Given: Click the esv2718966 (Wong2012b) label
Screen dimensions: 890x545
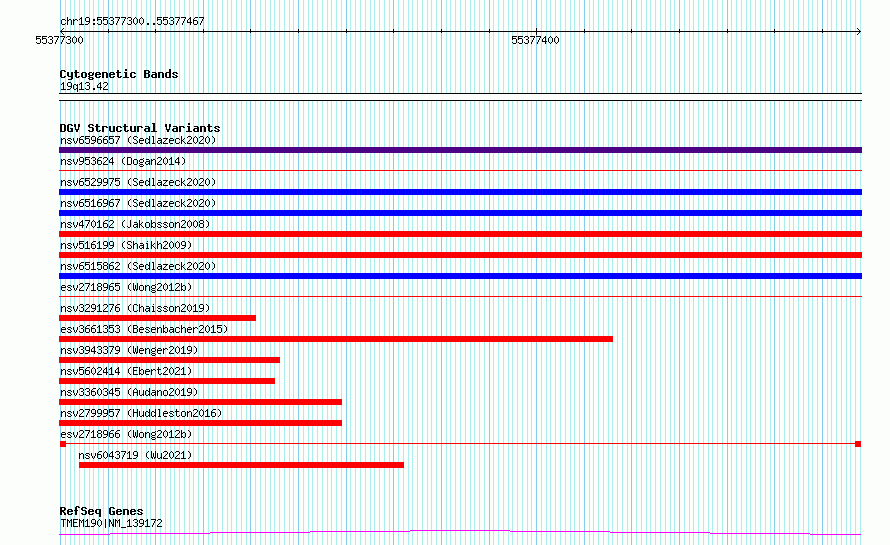Looking at the screenshot, I should 126,434.
